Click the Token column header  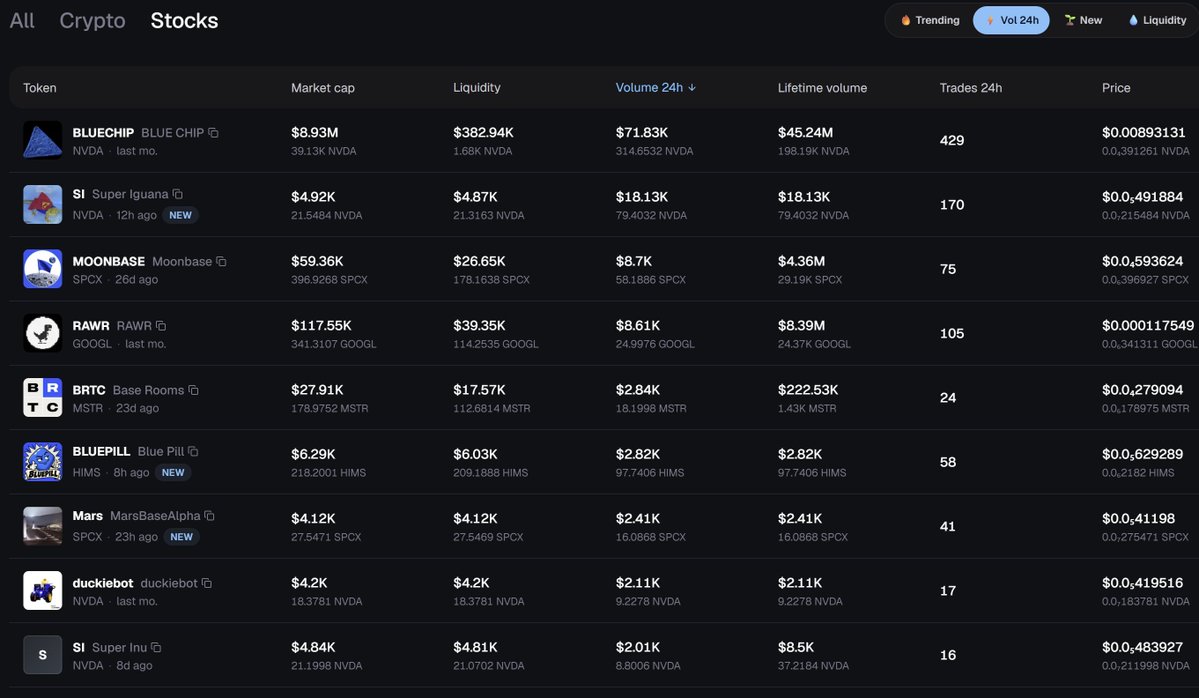40,88
